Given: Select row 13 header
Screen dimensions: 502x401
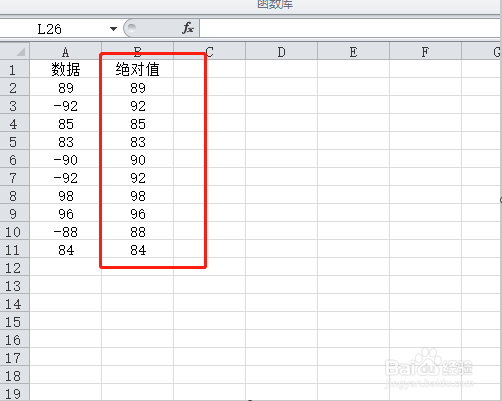Looking at the screenshot, I should (x=15, y=285).
